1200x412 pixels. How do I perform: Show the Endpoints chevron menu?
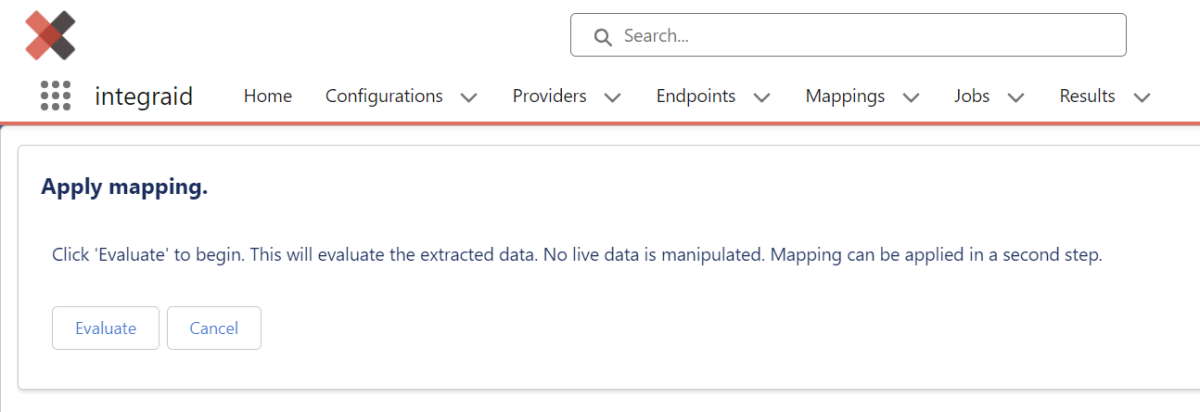coord(762,98)
